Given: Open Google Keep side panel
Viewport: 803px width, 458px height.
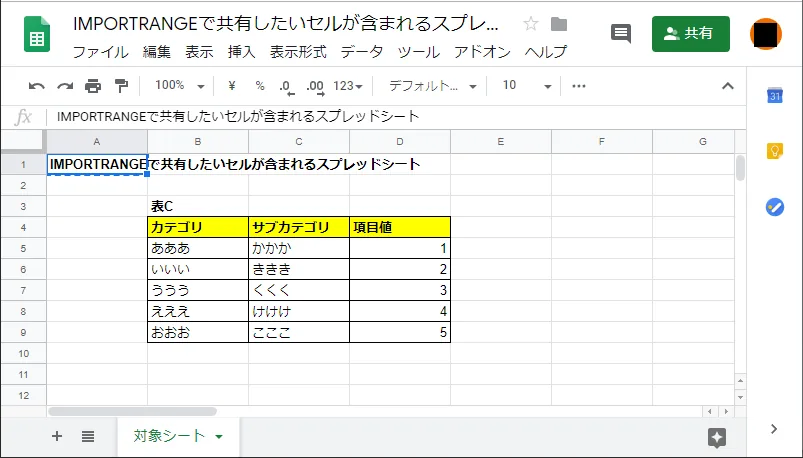Looking at the screenshot, I should [774, 151].
